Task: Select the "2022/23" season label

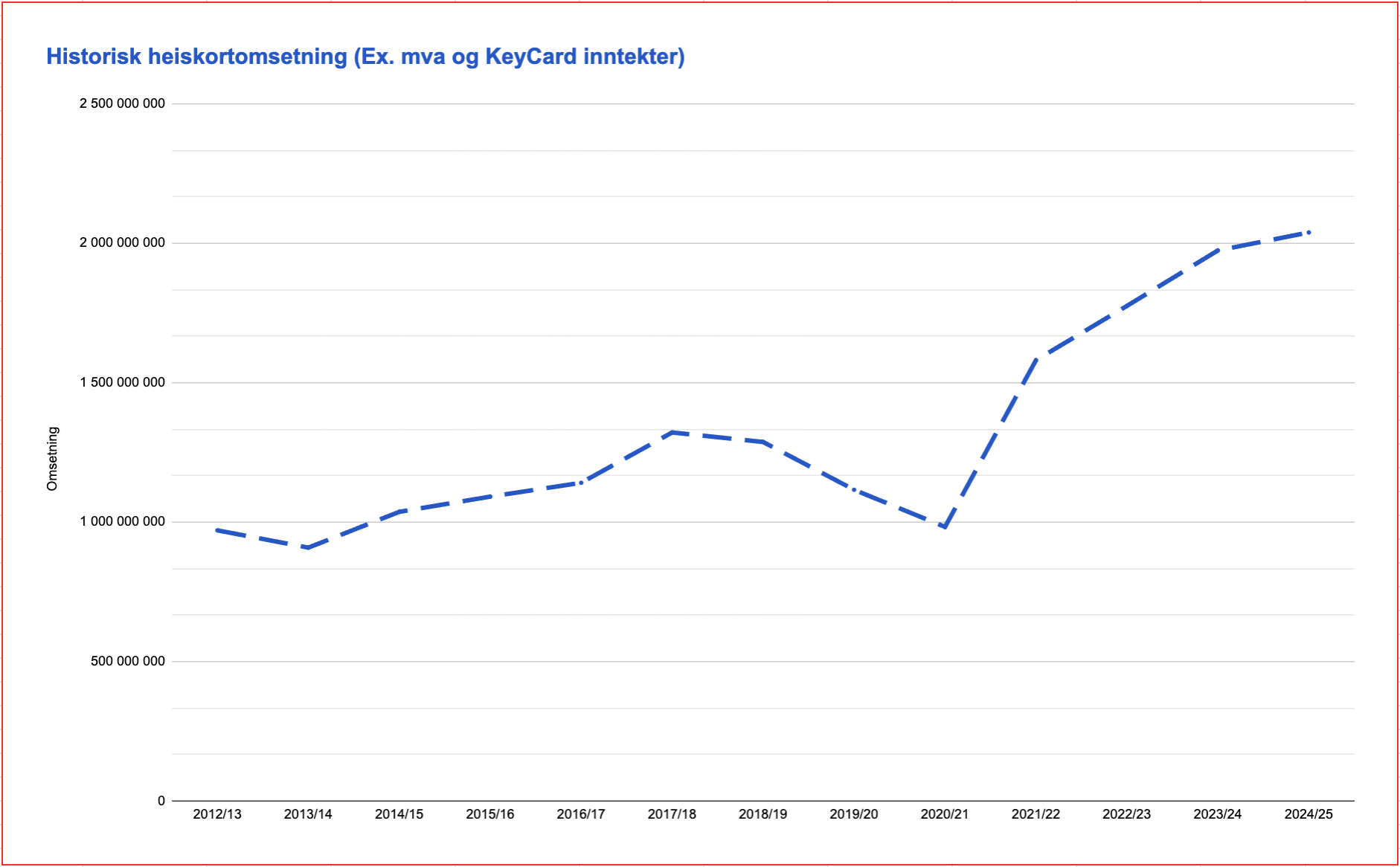Action: [1126, 814]
